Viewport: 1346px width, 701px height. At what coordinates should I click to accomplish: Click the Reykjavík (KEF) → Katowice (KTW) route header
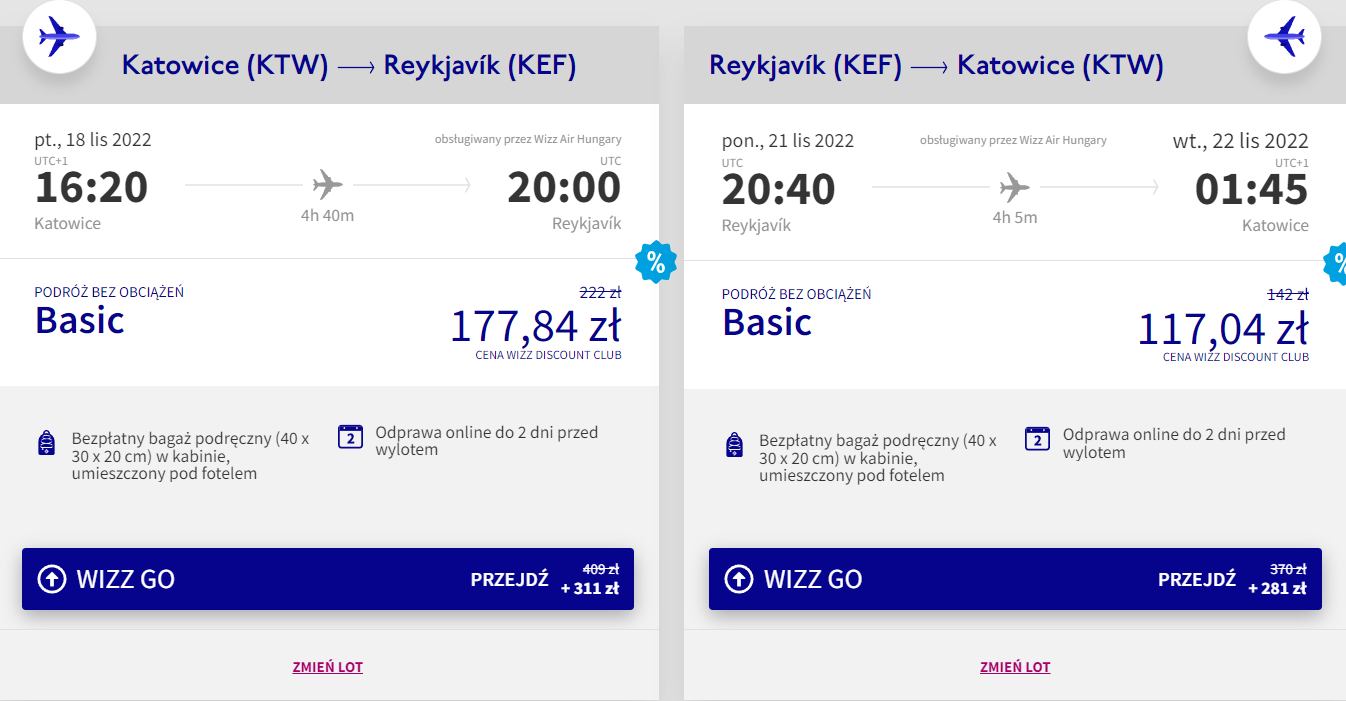[x=936, y=65]
